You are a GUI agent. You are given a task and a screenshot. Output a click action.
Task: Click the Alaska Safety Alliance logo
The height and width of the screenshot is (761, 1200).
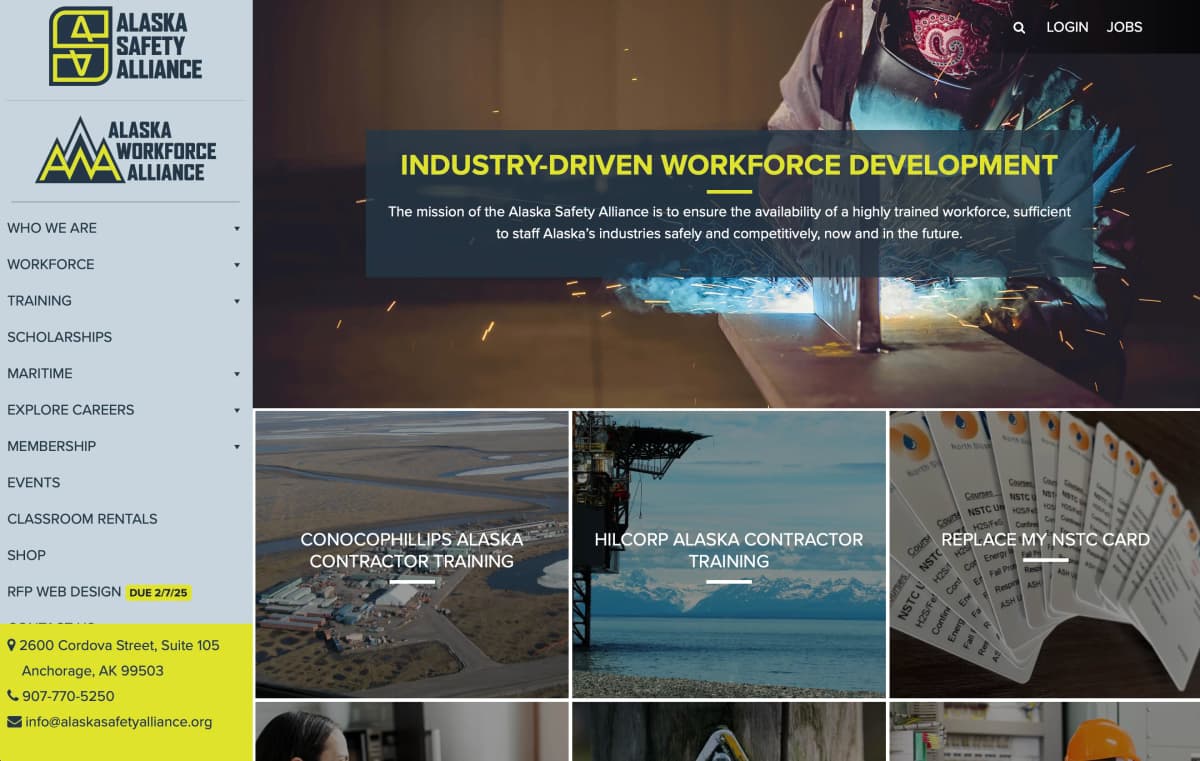pos(126,46)
